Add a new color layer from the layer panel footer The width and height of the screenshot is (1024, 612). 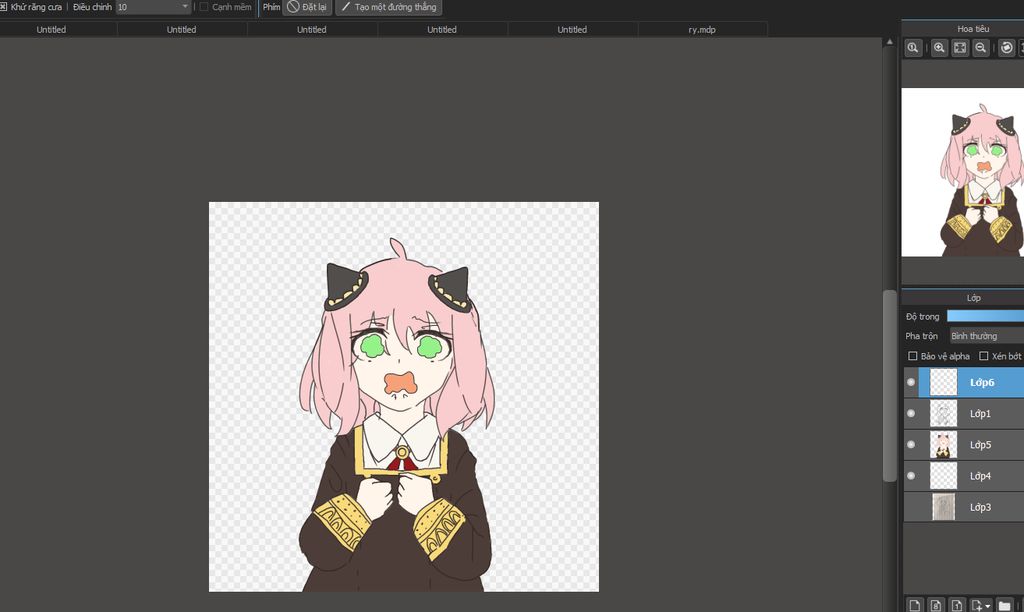pos(914,605)
